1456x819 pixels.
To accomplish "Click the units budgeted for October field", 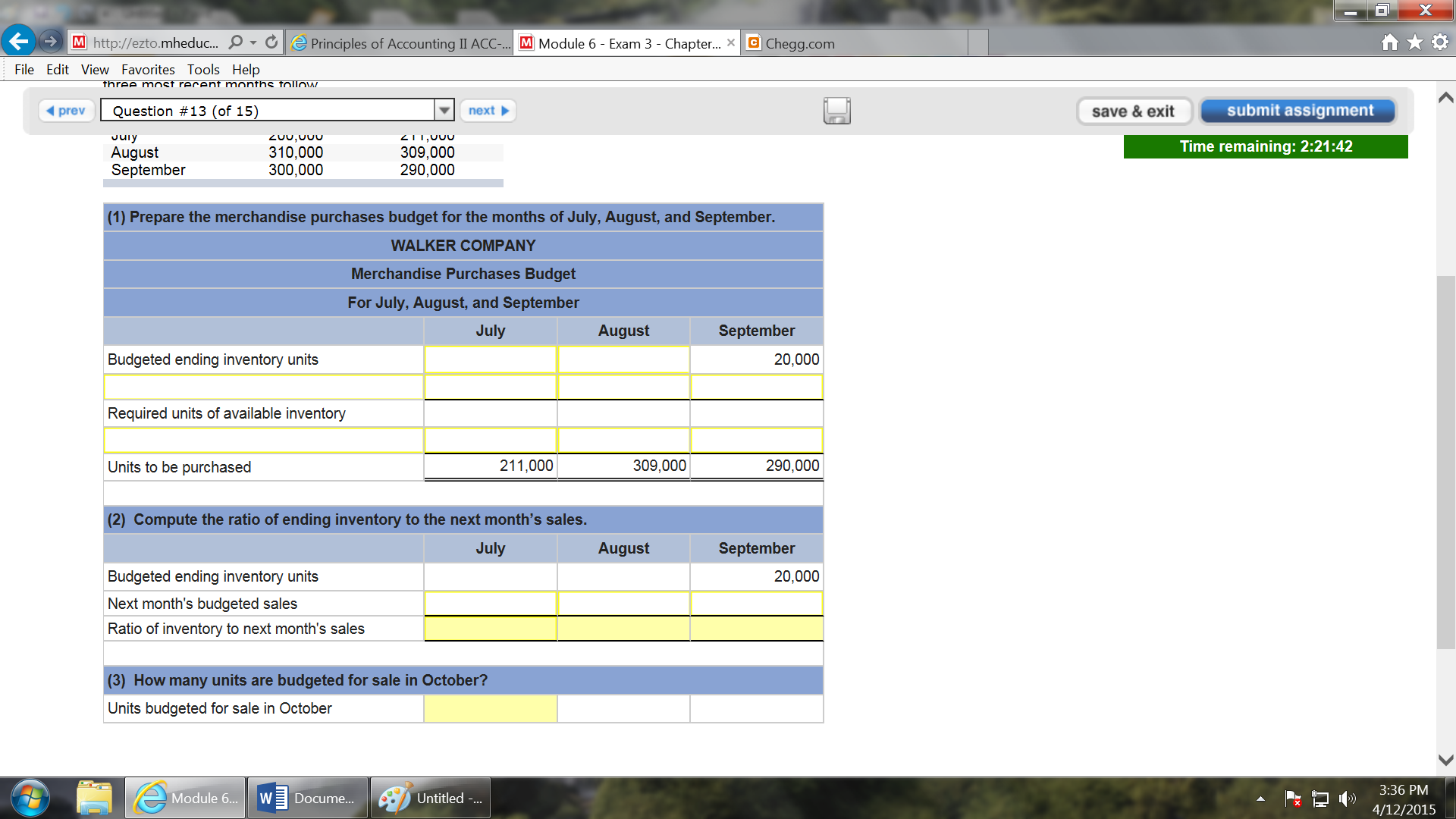I will [491, 708].
